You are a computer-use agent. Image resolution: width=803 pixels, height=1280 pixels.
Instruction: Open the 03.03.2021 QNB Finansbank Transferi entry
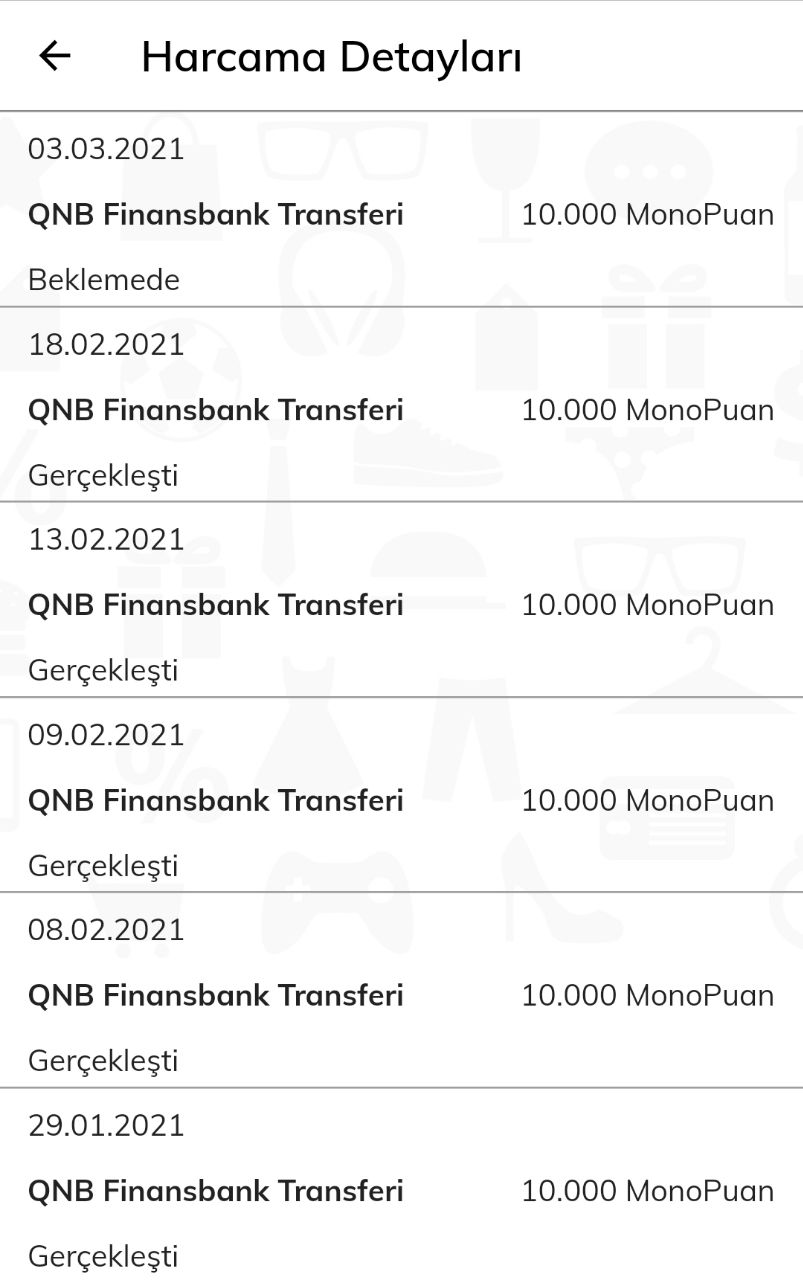[401, 209]
